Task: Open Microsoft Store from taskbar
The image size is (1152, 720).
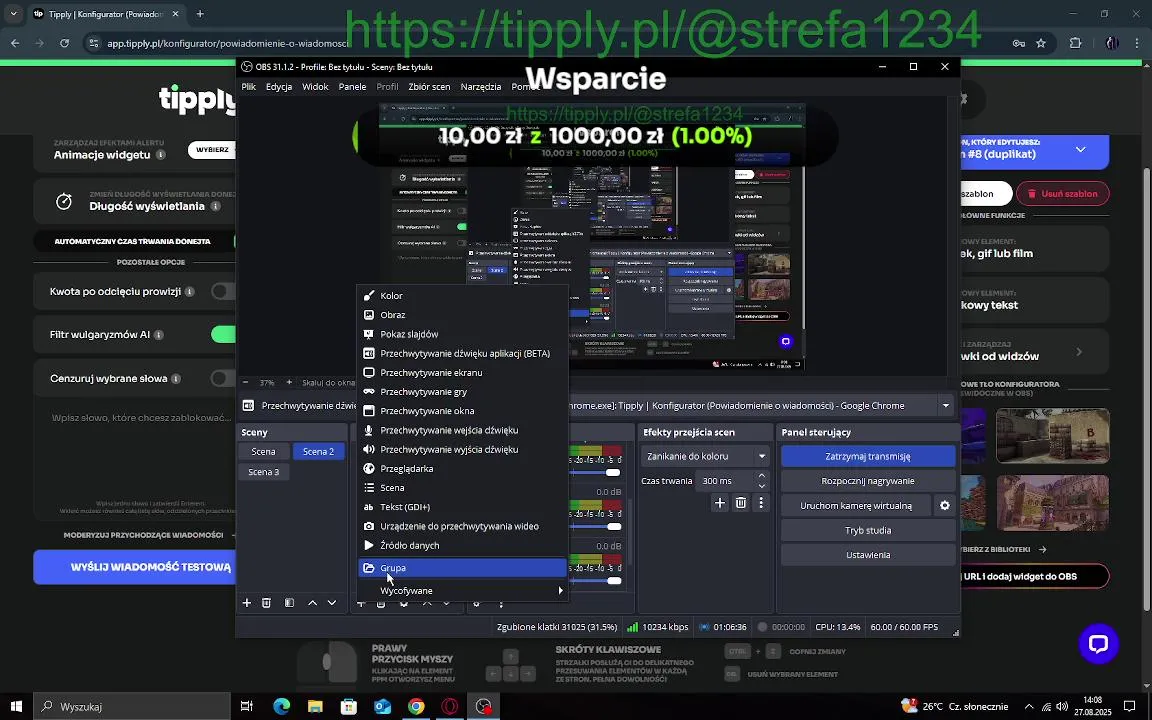Action: [x=348, y=706]
